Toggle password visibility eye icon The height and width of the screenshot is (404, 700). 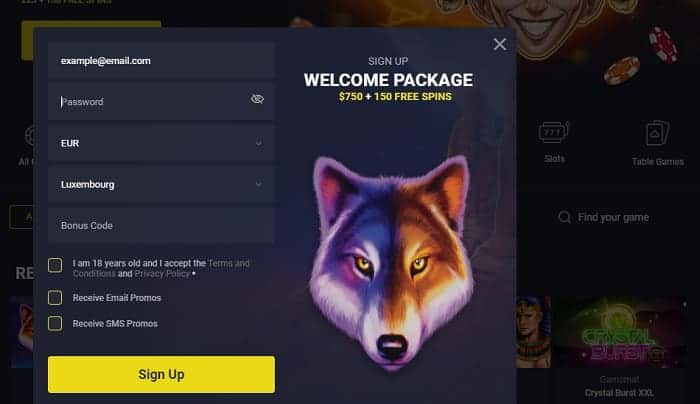pyautogui.click(x=257, y=99)
